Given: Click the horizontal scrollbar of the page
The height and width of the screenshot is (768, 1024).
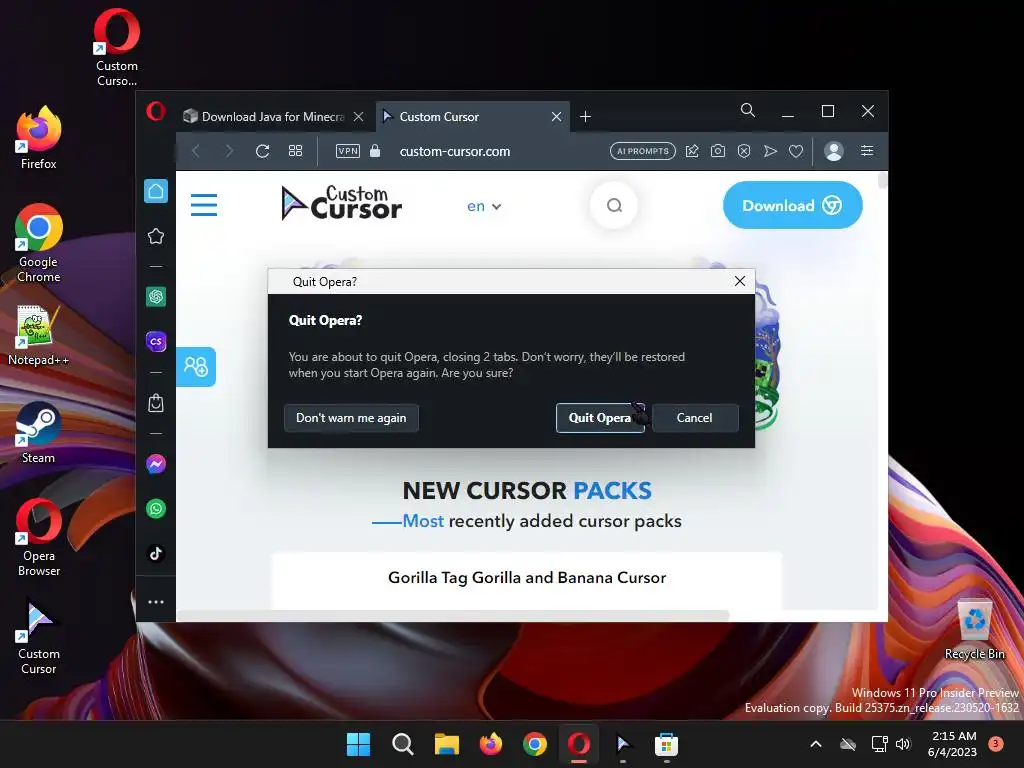Looking at the screenshot, I should click(x=453, y=616).
